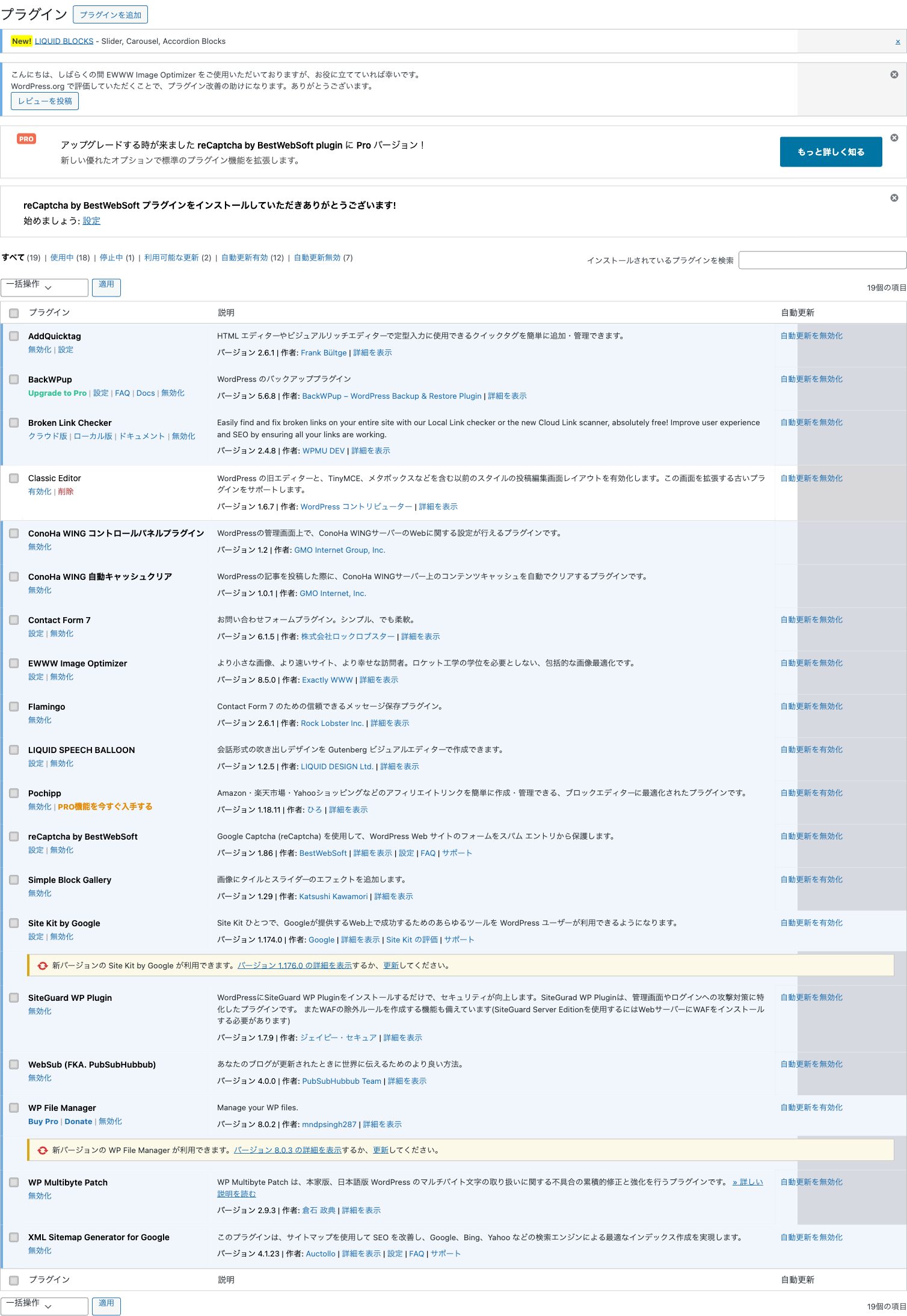The width and height of the screenshot is (907, 1316).
Task: Deactivate the ConoHa WING control panel plugin
Action: click(x=40, y=547)
